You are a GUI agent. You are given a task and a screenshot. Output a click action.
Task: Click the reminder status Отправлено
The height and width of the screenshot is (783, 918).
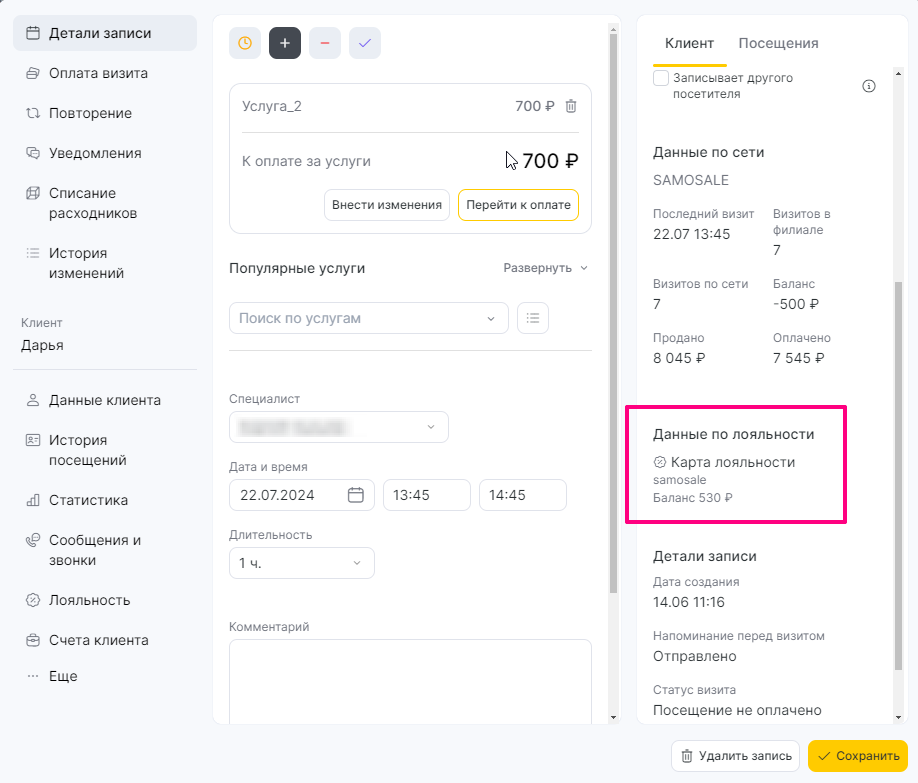(694, 656)
